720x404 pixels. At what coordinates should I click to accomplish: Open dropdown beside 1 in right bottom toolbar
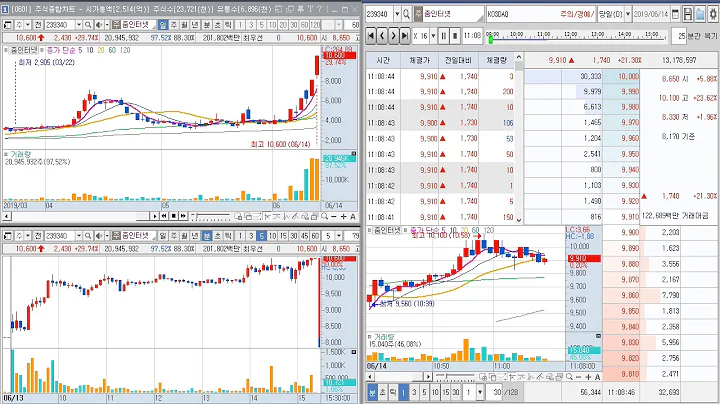click(x=480, y=393)
